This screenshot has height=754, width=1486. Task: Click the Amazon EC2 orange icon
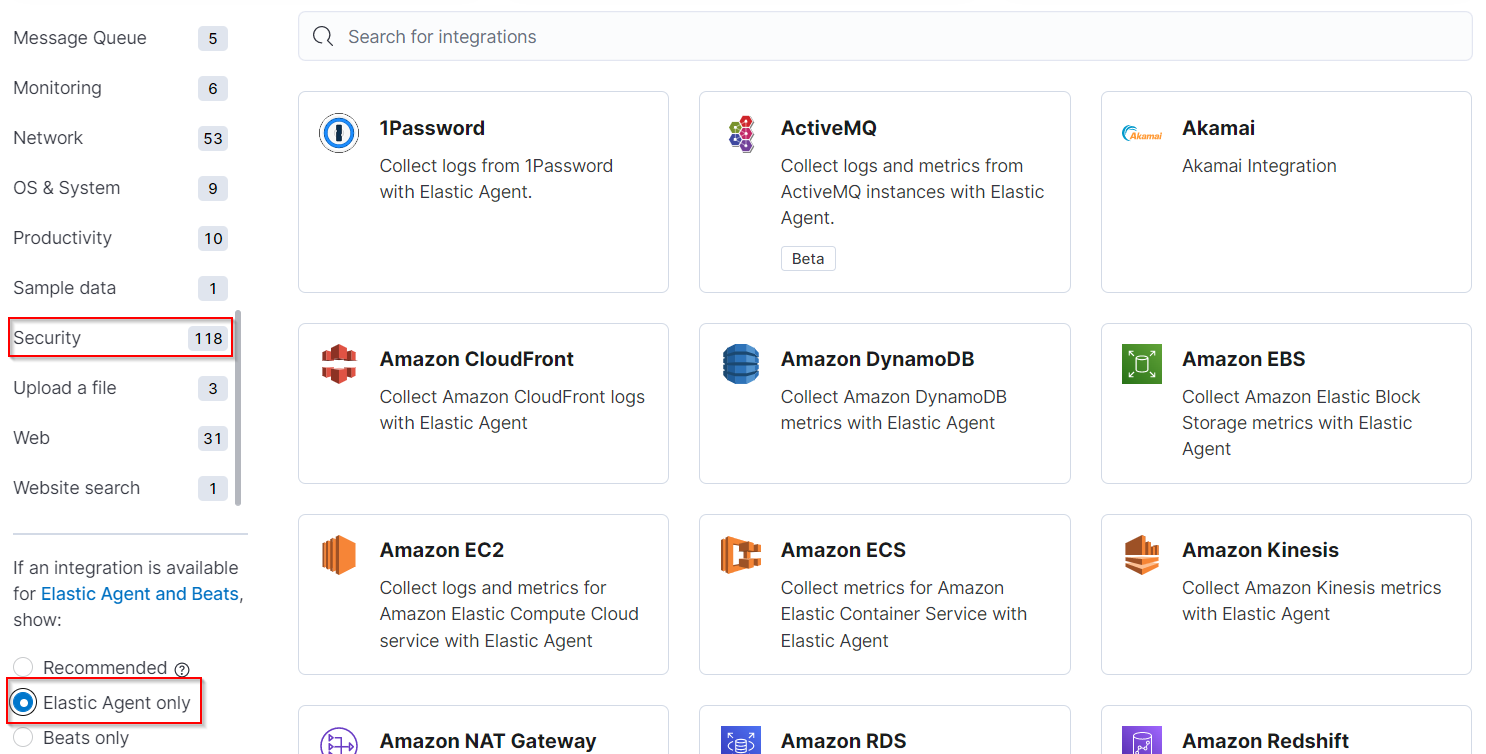(339, 554)
